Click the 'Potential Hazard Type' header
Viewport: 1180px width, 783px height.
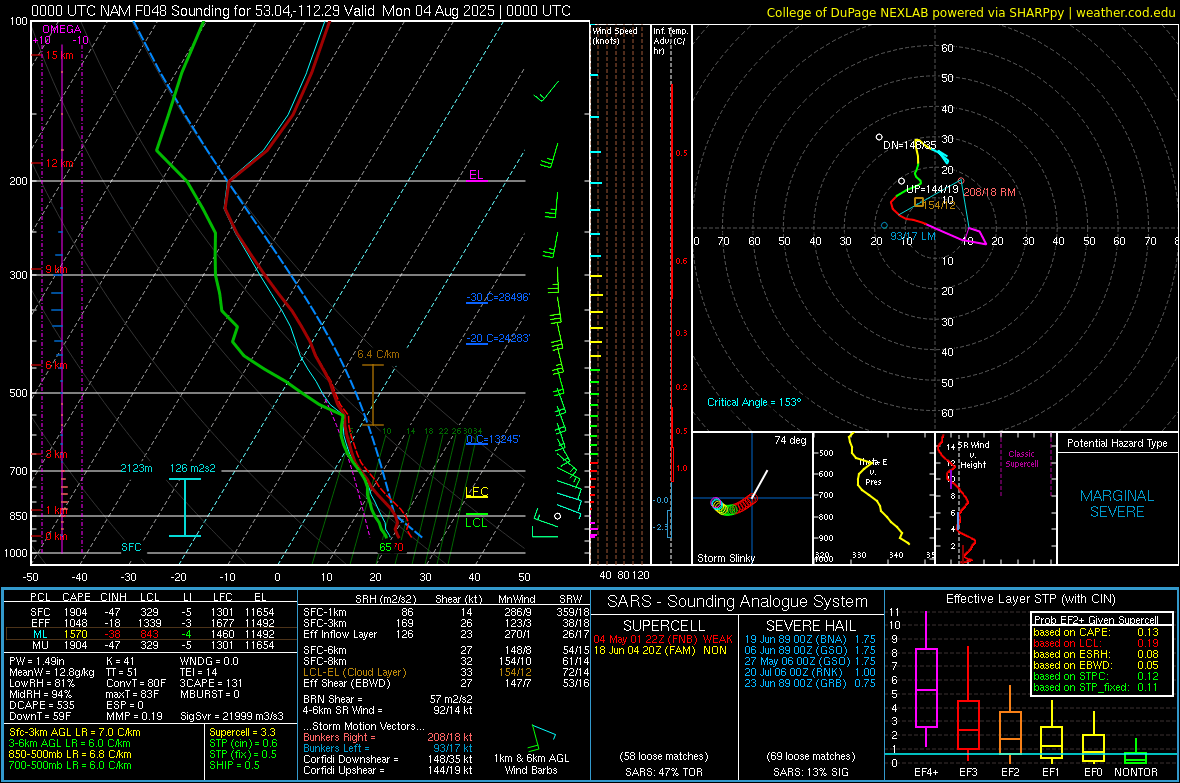(x=1117, y=443)
